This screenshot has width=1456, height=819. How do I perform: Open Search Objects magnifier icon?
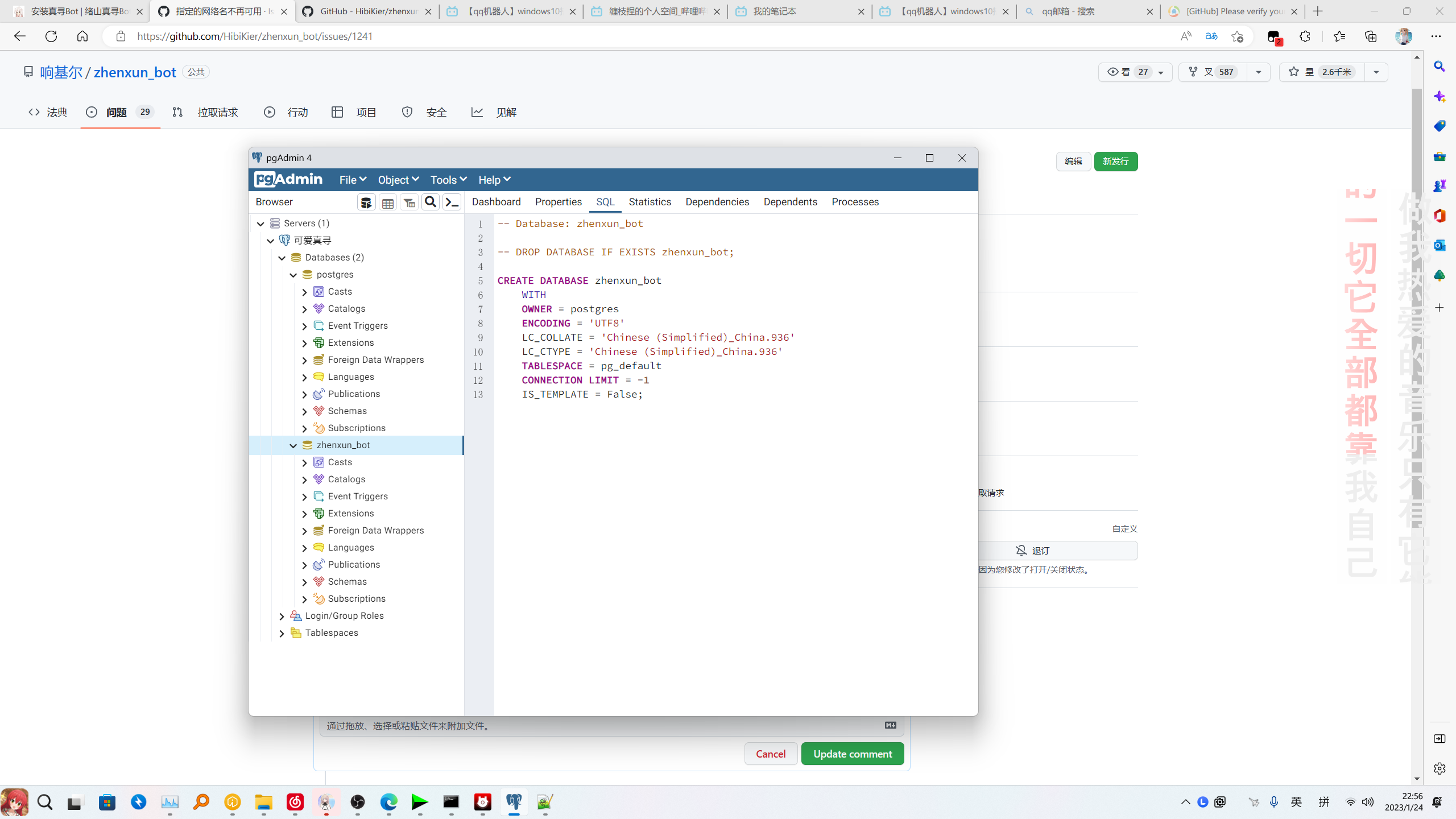coord(431,202)
